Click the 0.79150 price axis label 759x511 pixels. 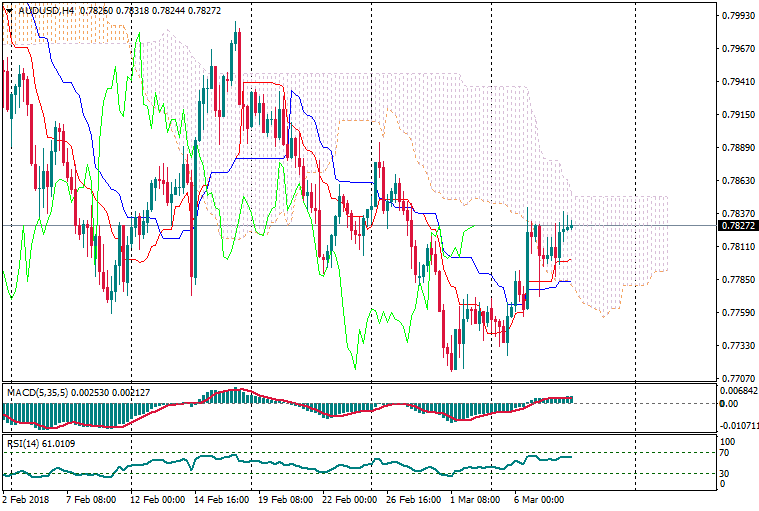[x=736, y=115]
